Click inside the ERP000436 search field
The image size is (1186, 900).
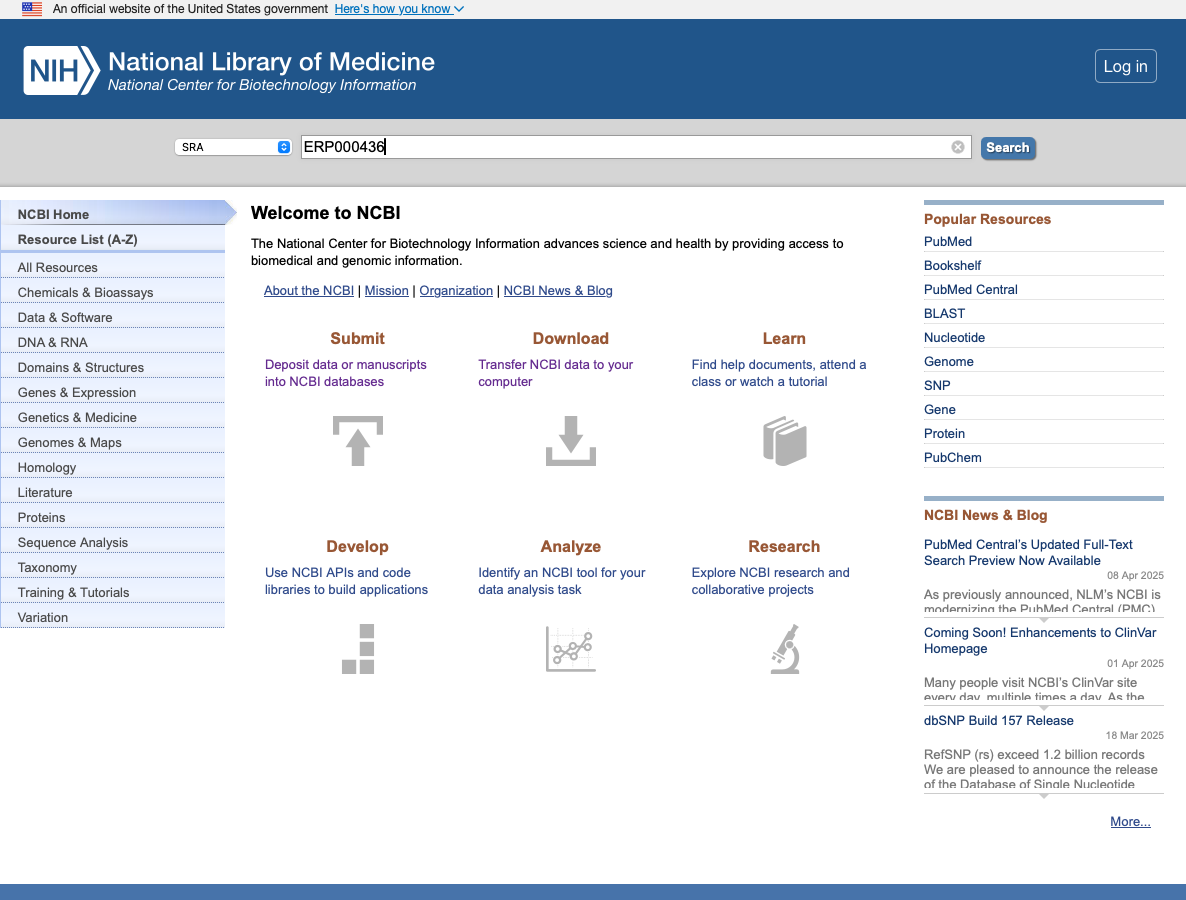620,147
